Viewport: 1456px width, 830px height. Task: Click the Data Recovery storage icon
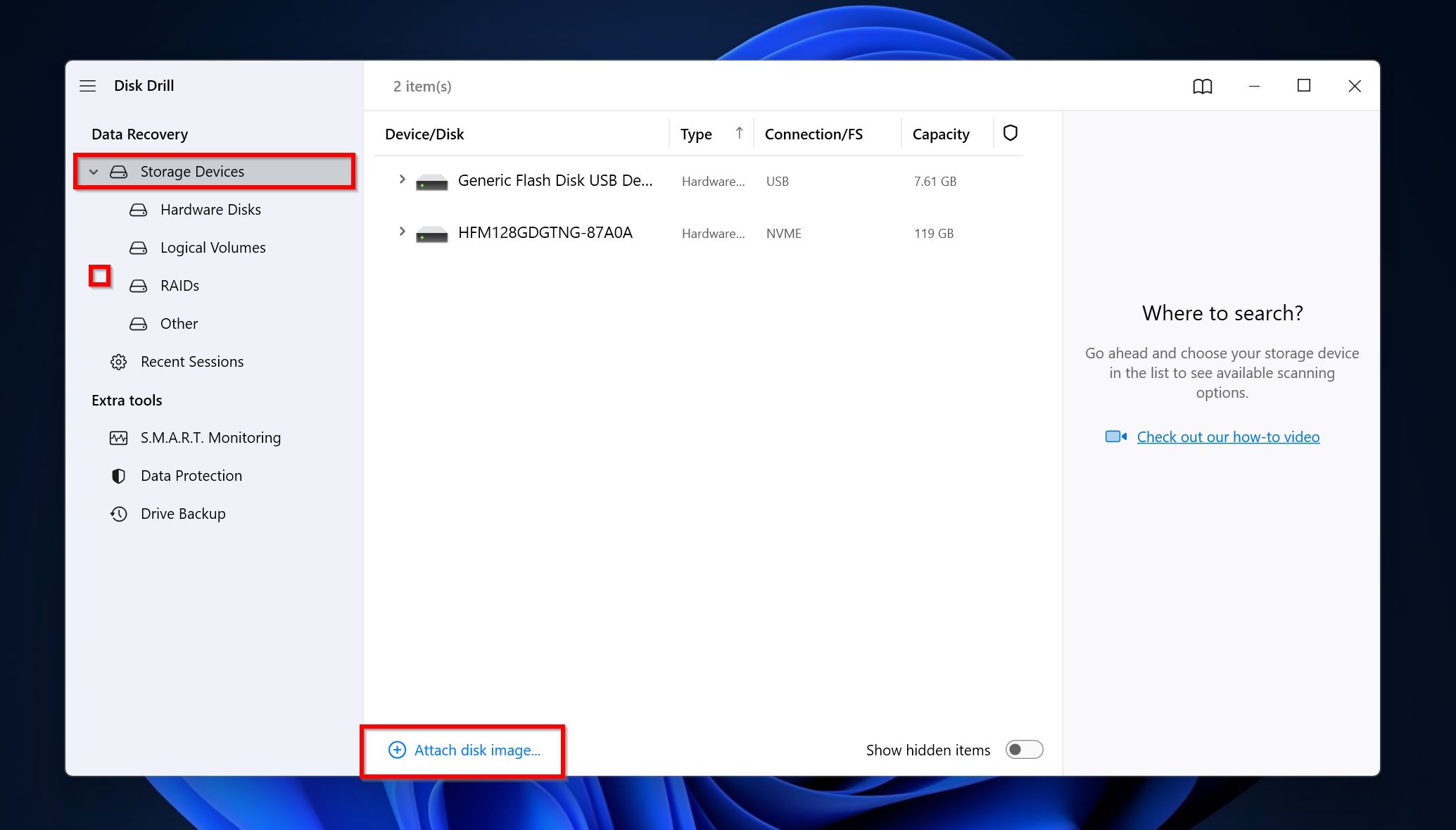(x=119, y=171)
